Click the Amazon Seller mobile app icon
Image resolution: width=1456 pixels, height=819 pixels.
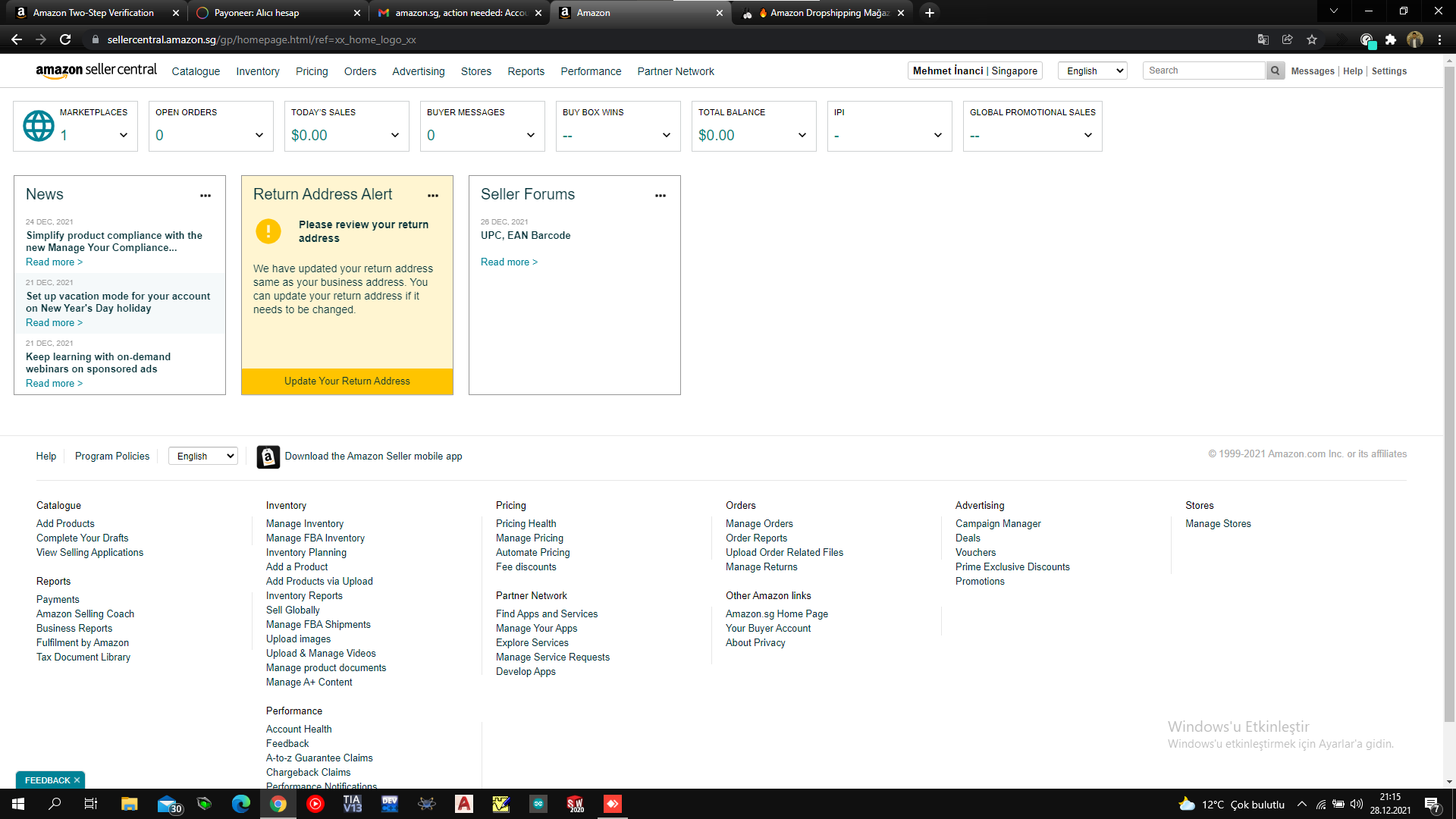tap(268, 457)
